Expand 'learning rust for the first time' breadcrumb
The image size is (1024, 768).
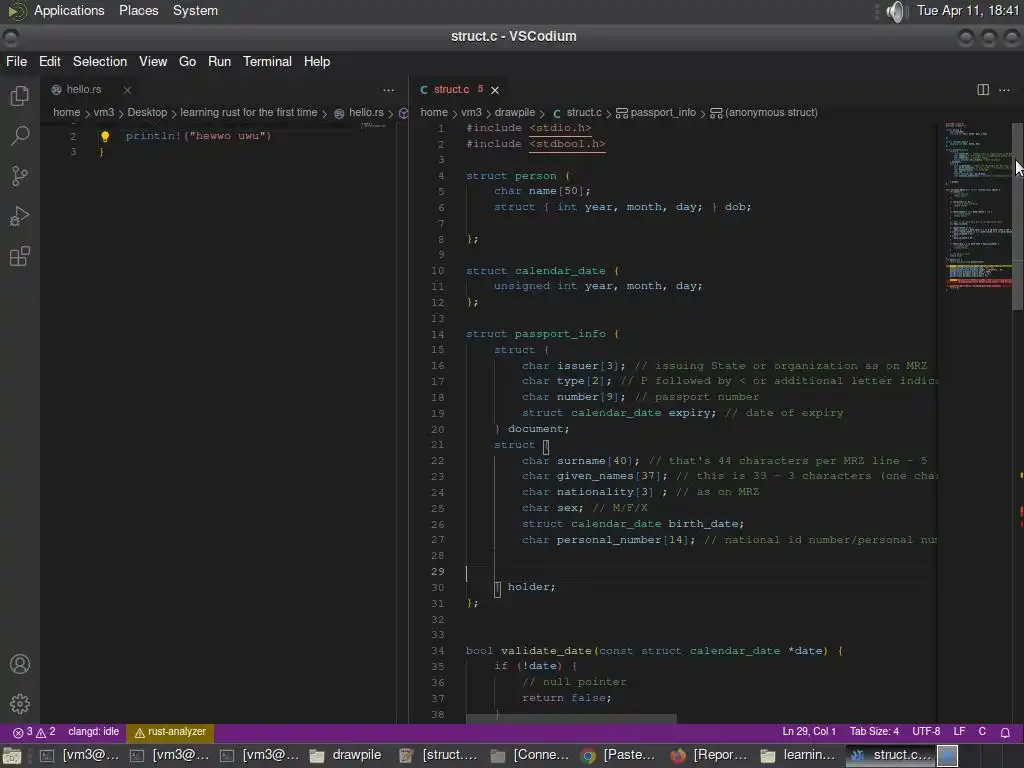[248, 112]
